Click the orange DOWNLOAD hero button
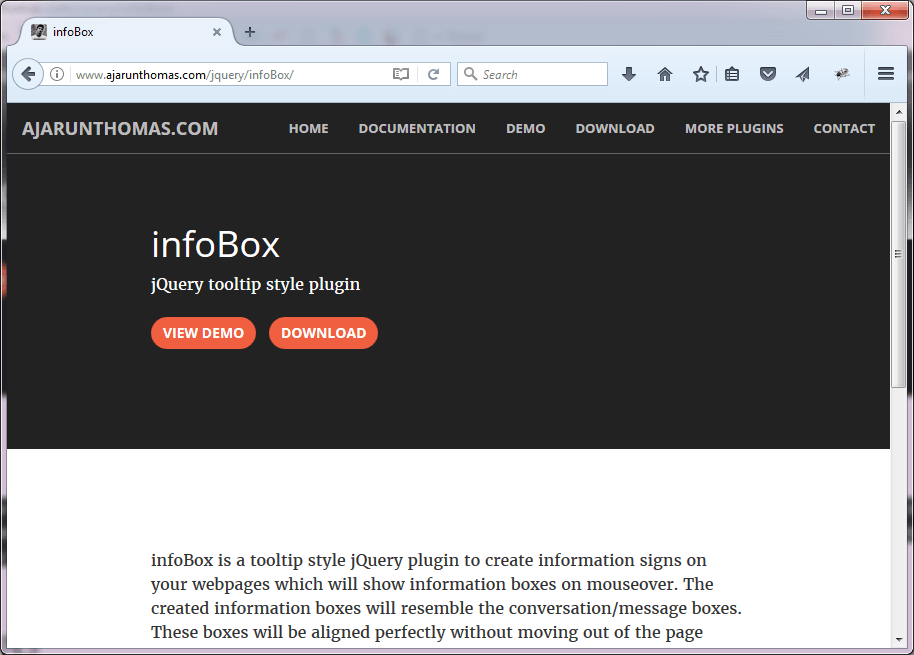Image resolution: width=914 pixels, height=655 pixels. [324, 333]
